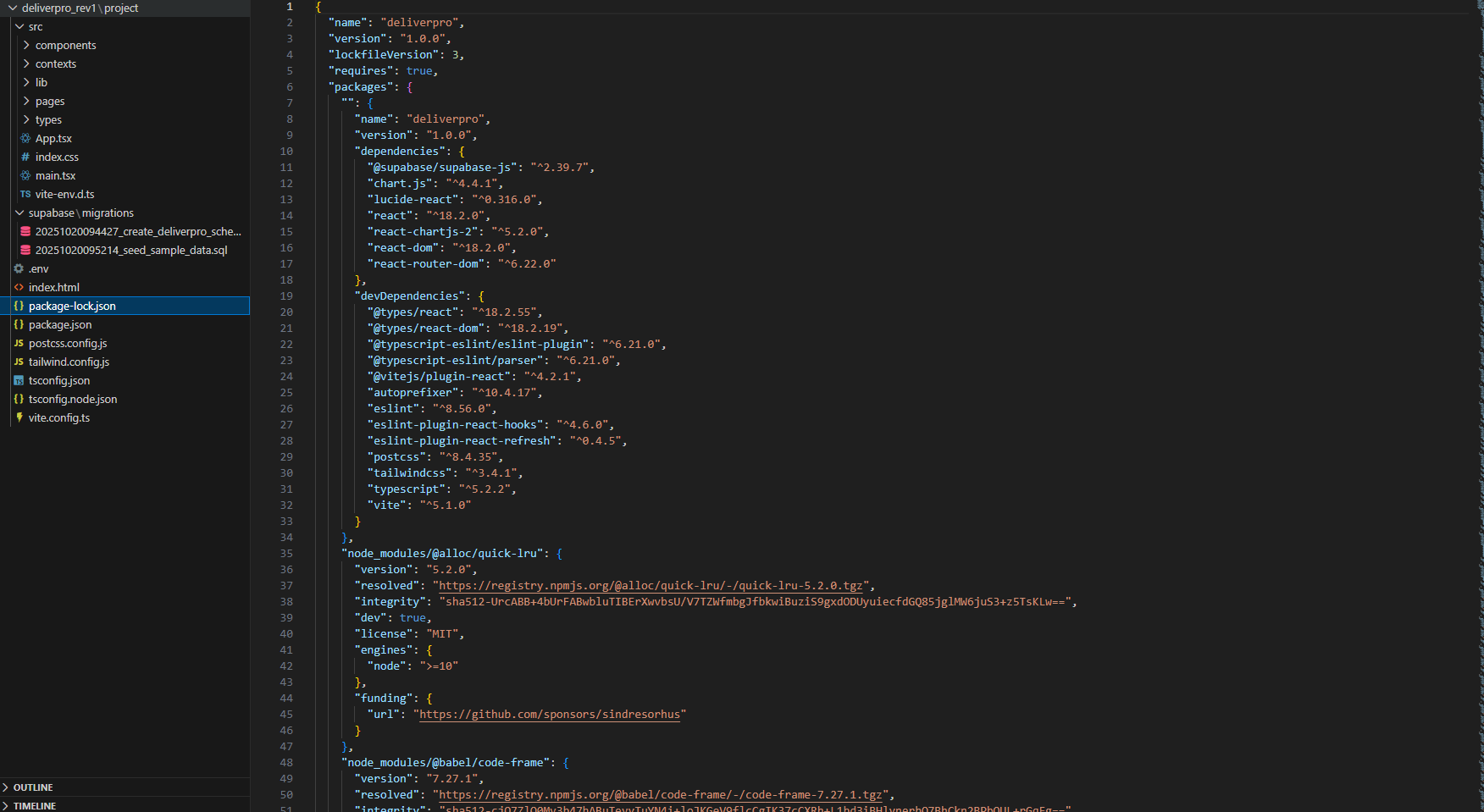This screenshot has height=812, width=1484.
Task: Select the tailwind.config.js file
Action: [x=69, y=362]
